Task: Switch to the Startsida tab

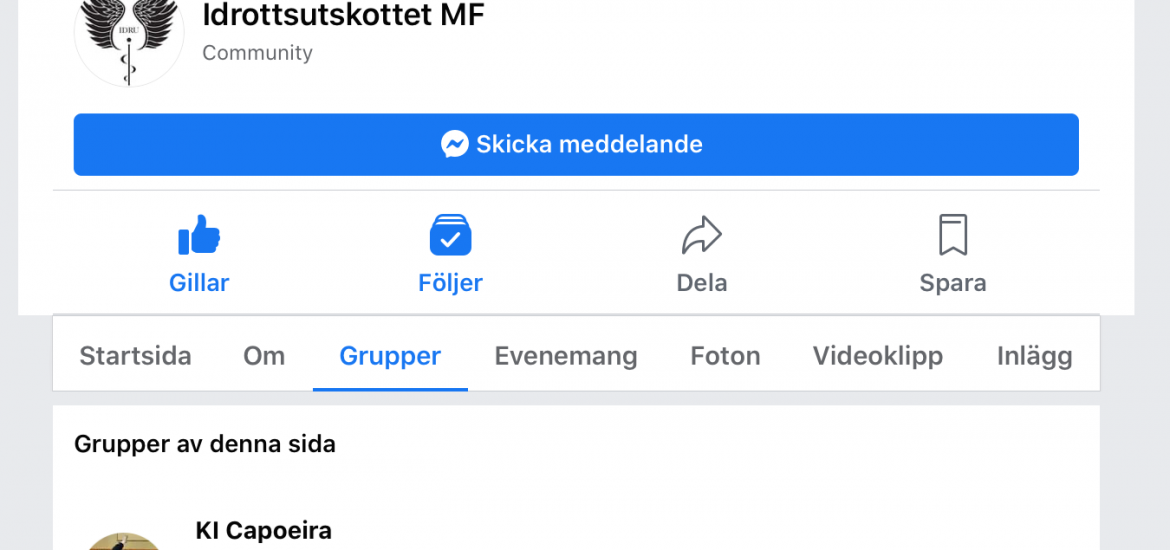Action: point(135,356)
